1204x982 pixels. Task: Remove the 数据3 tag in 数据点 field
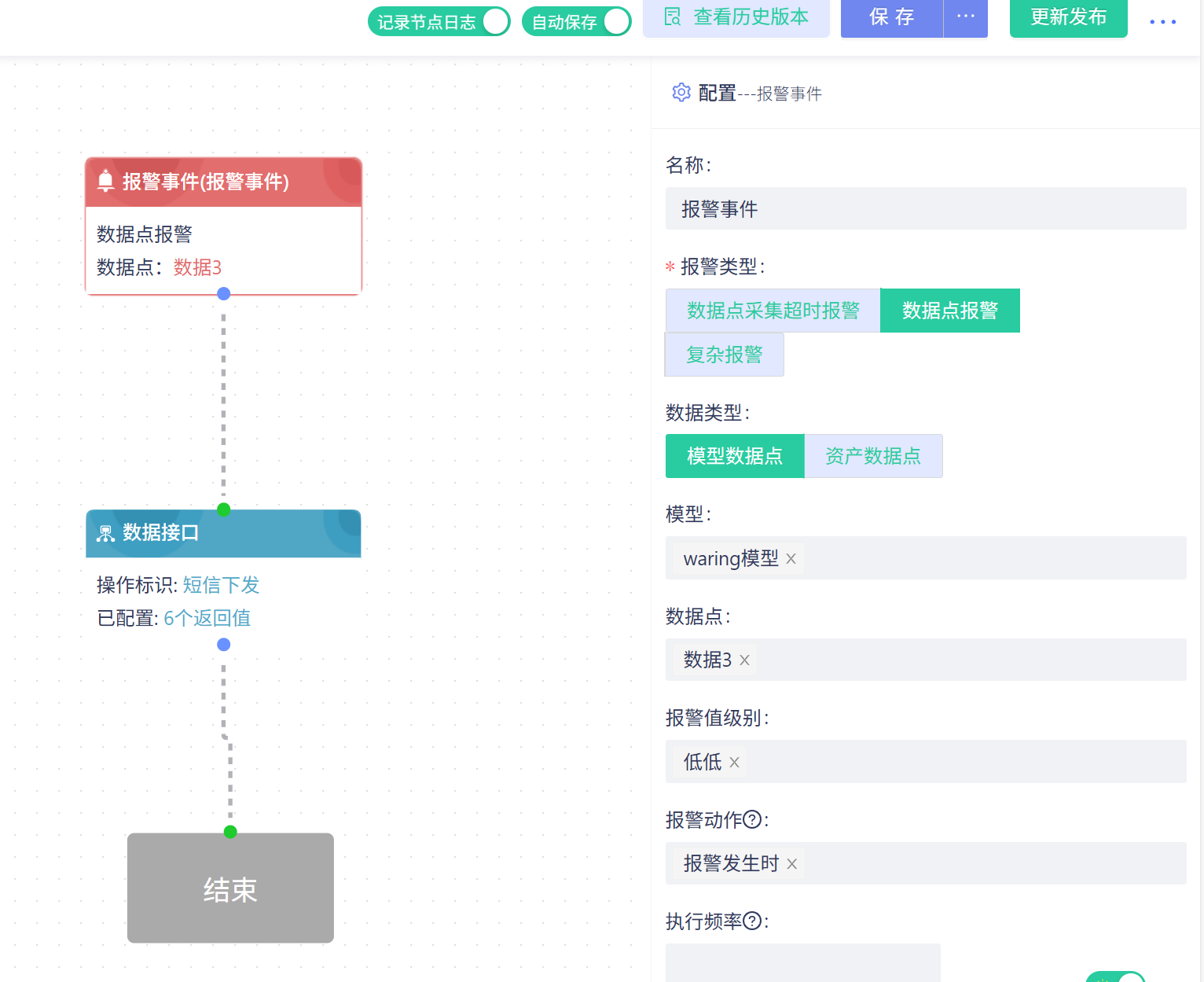coord(744,660)
